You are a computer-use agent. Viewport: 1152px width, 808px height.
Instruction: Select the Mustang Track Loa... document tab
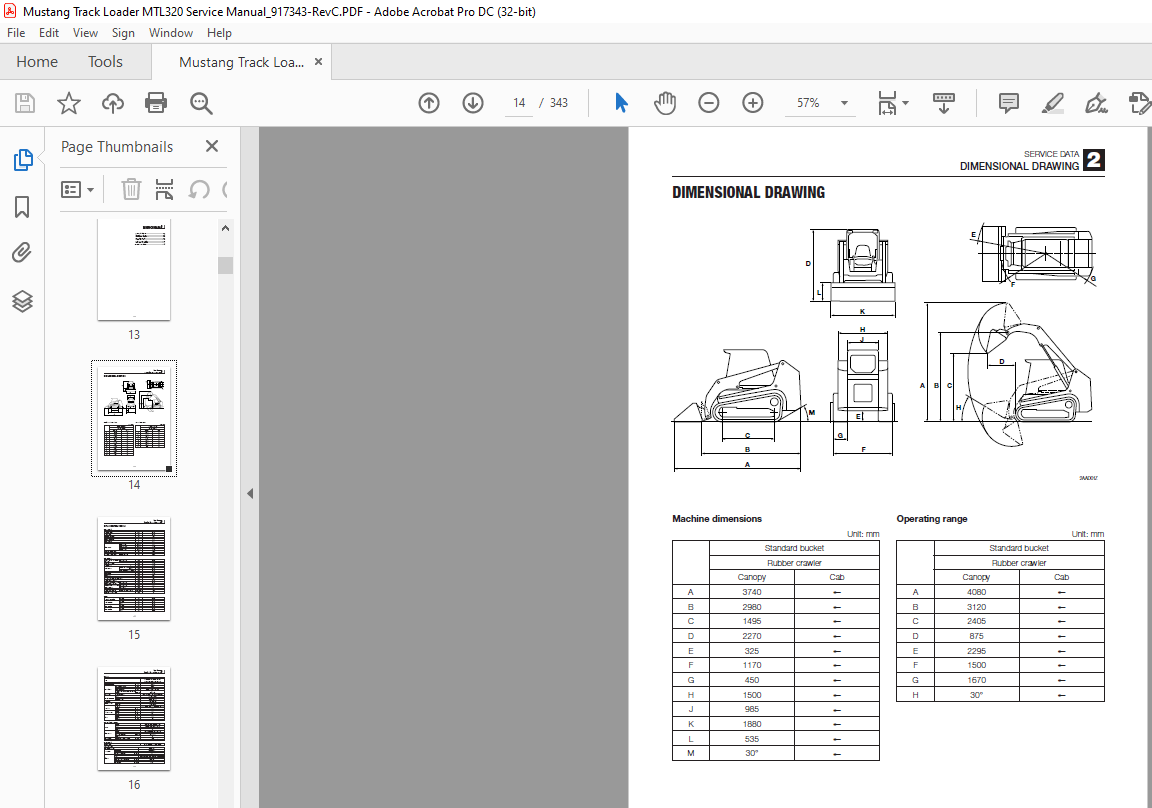(241, 62)
